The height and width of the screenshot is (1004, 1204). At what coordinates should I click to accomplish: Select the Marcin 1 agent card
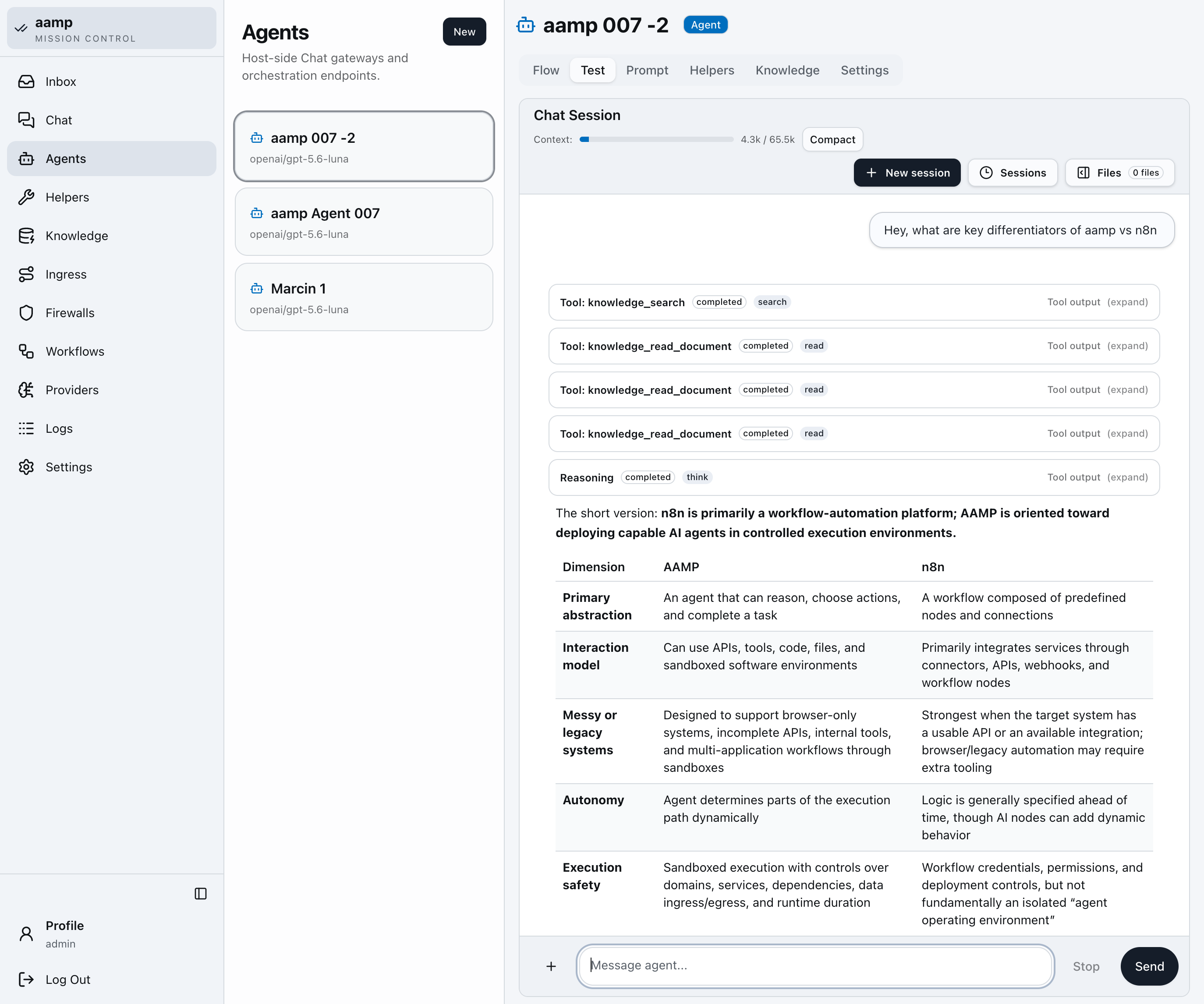click(x=364, y=297)
